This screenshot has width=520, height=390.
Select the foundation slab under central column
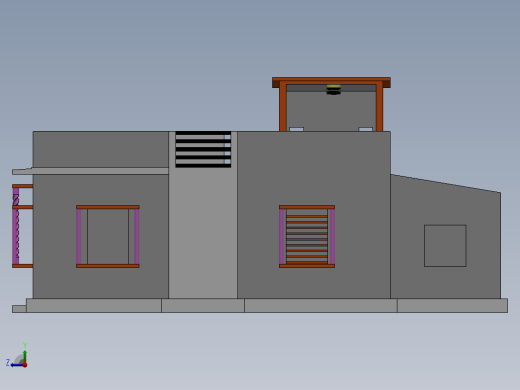click(x=203, y=306)
